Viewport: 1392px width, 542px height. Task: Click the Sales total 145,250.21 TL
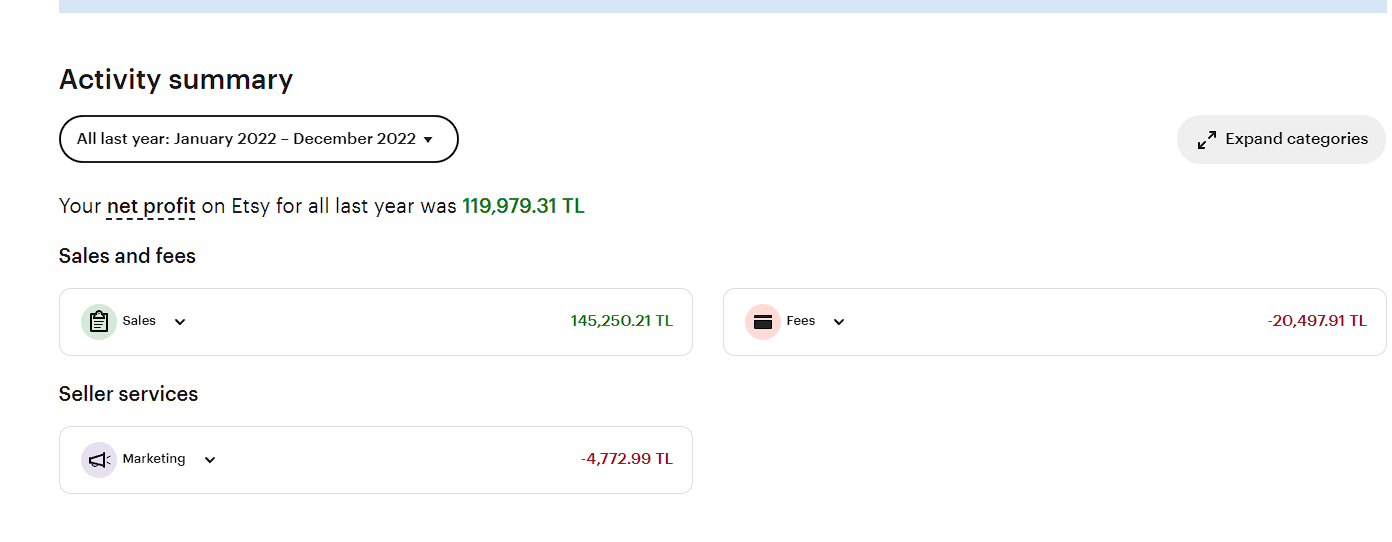[621, 321]
